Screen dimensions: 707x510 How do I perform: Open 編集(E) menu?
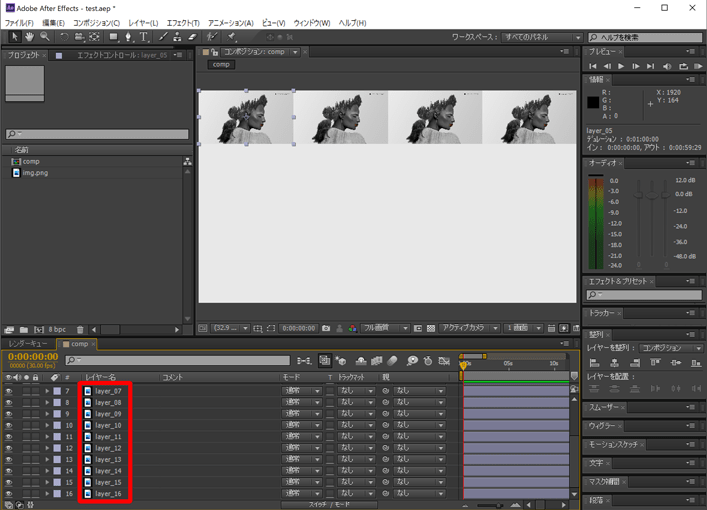53,23
